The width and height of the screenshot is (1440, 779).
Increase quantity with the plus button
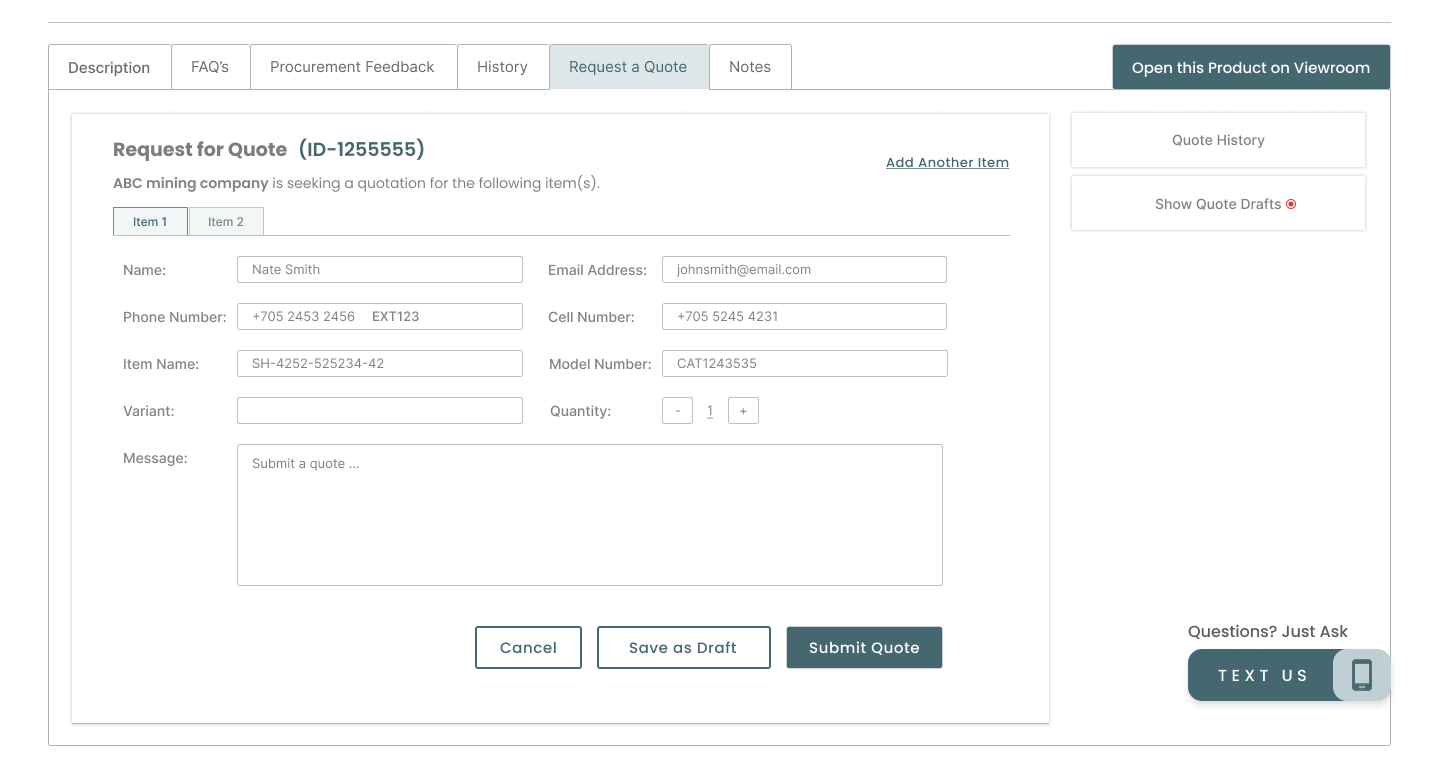click(x=743, y=411)
